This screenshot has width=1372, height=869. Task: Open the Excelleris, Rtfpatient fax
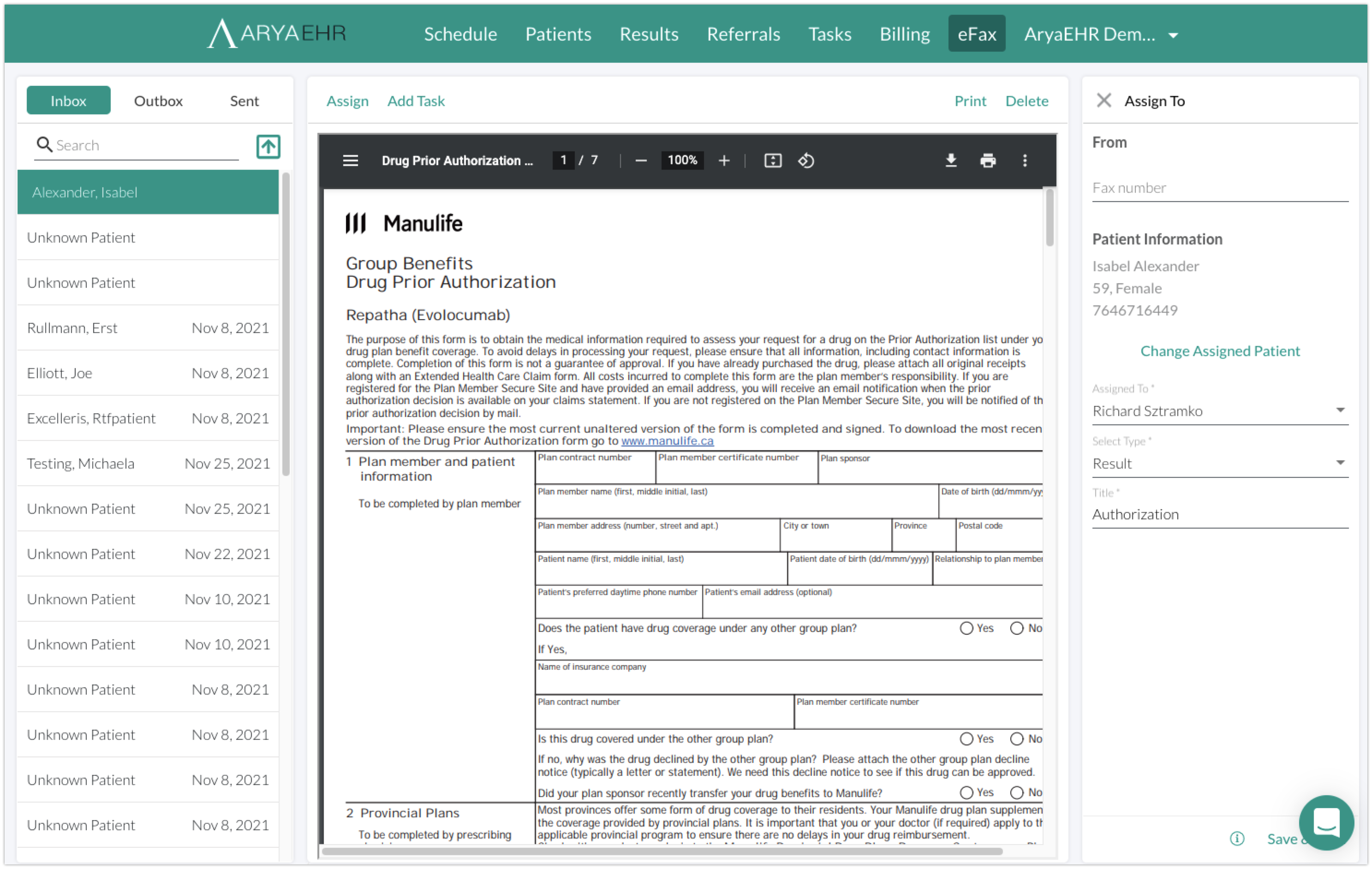(x=148, y=418)
